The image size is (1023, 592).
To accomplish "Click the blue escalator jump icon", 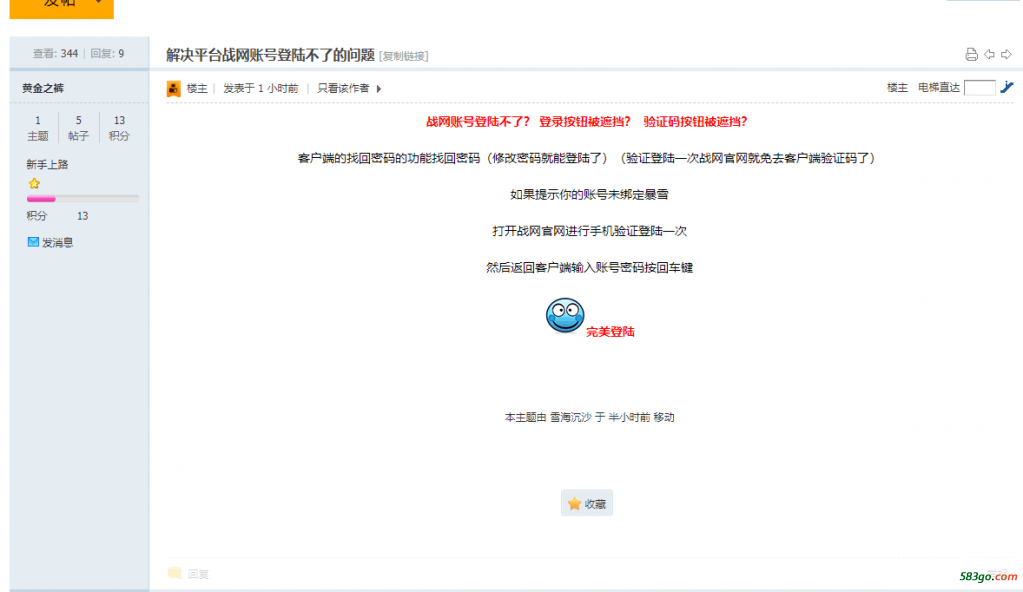I will 1007,88.
